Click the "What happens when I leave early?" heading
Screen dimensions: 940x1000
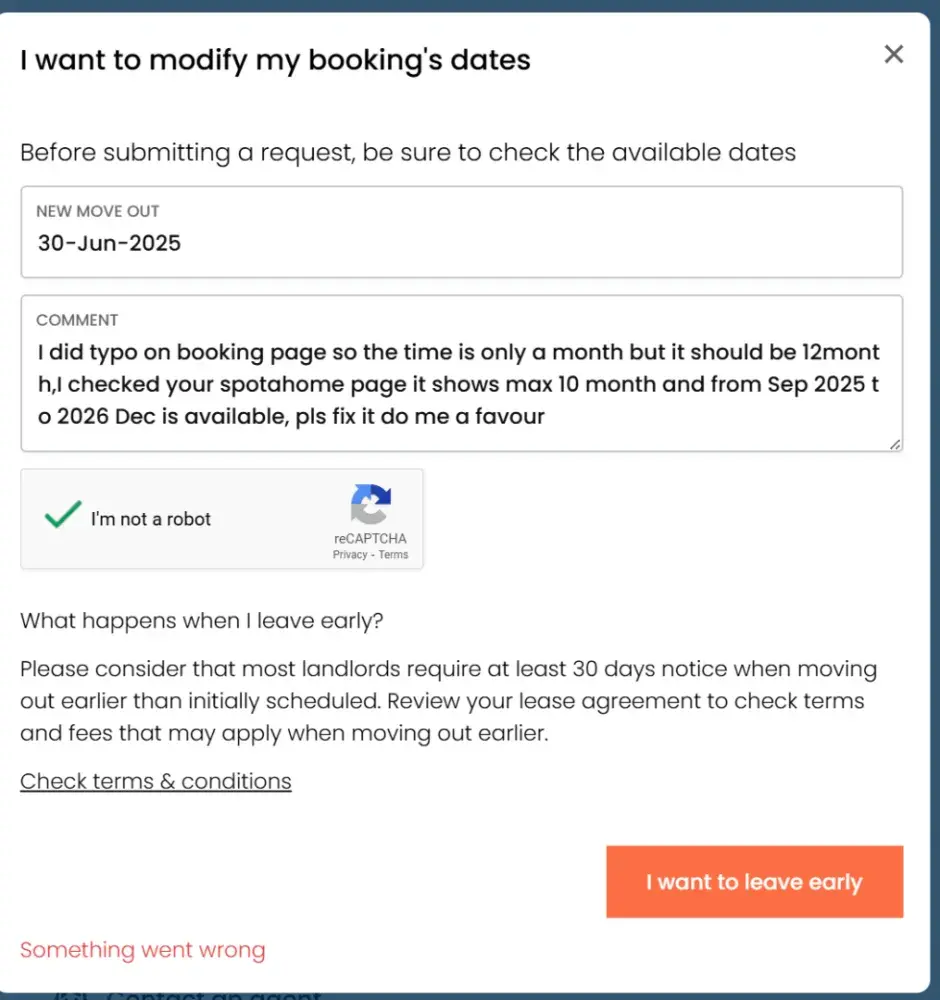pos(201,620)
